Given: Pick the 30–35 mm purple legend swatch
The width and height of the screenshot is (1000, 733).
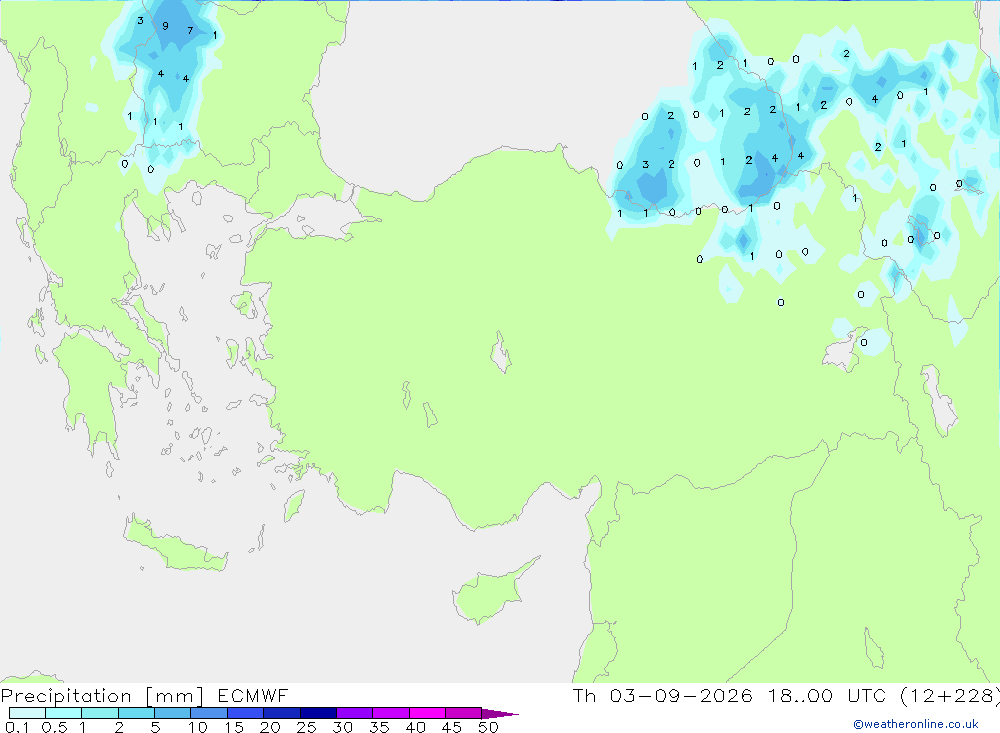Looking at the screenshot, I should (x=354, y=713).
